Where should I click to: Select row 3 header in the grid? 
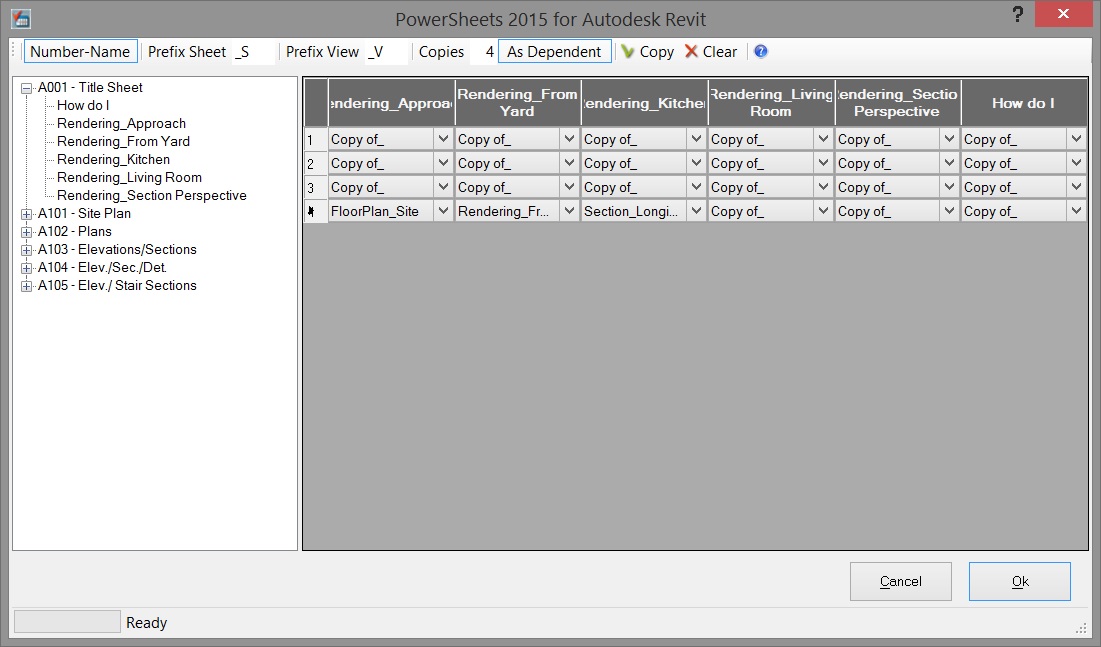coord(316,187)
